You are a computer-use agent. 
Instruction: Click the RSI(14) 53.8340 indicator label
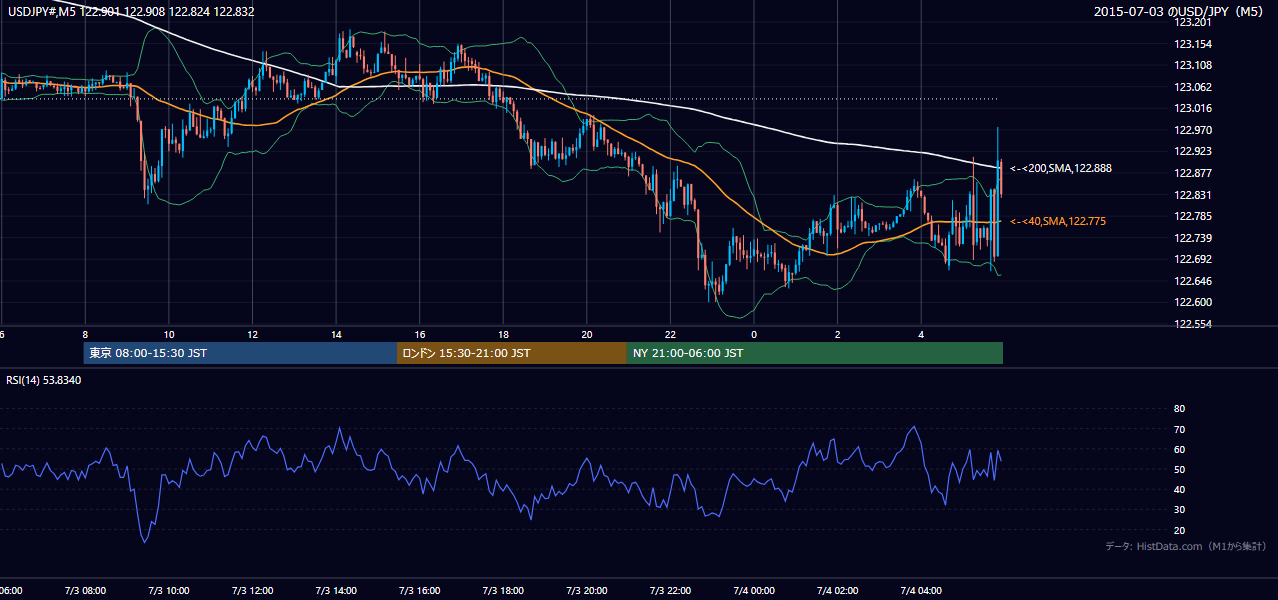coord(43,380)
